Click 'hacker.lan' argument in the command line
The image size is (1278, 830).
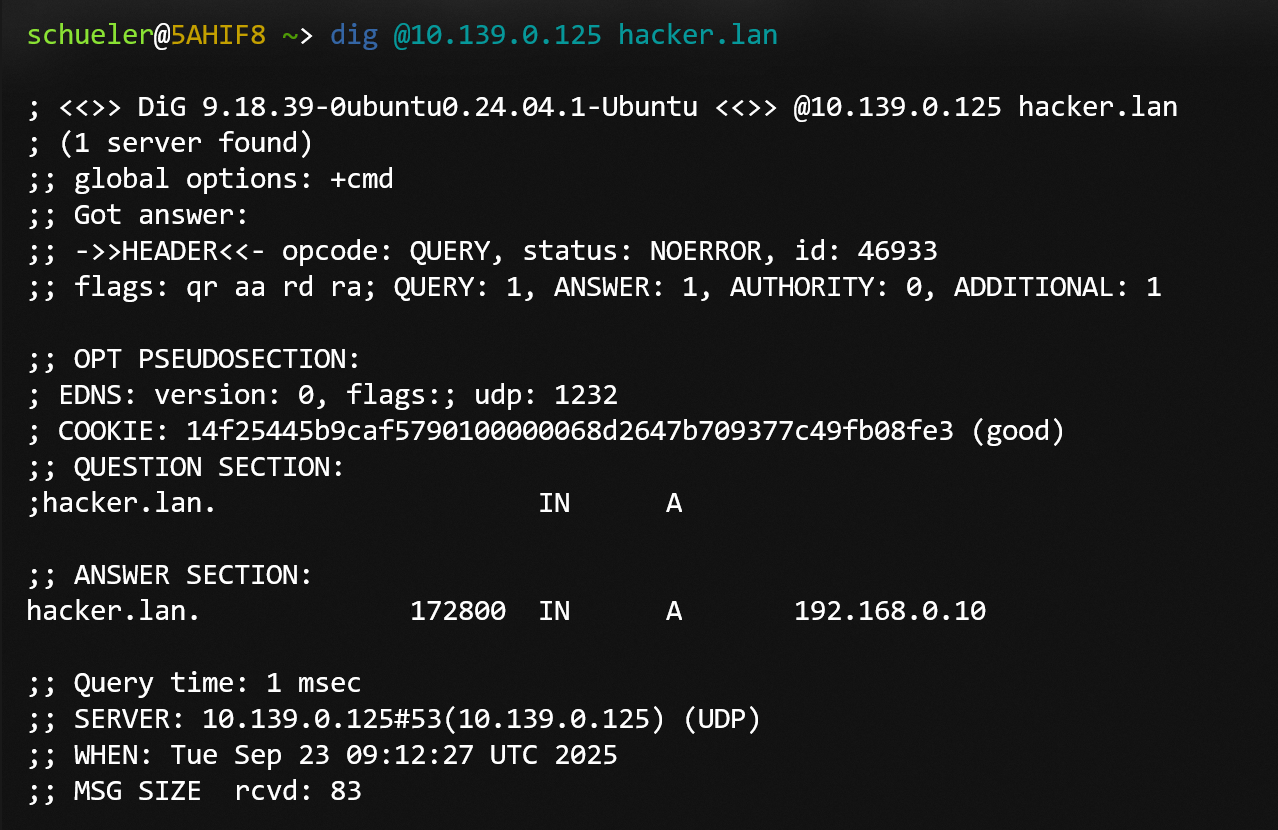point(697,36)
